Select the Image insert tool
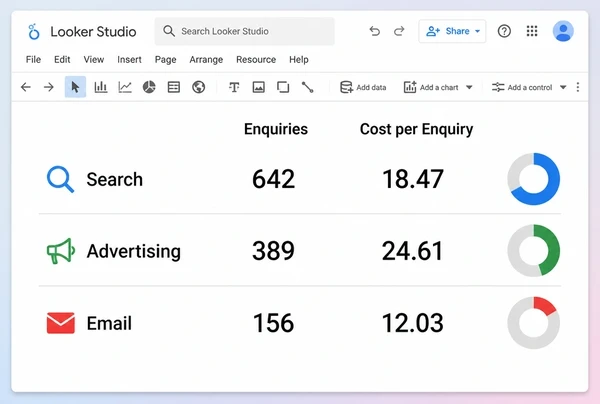Viewport: 600px width, 404px height. pos(259,87)
